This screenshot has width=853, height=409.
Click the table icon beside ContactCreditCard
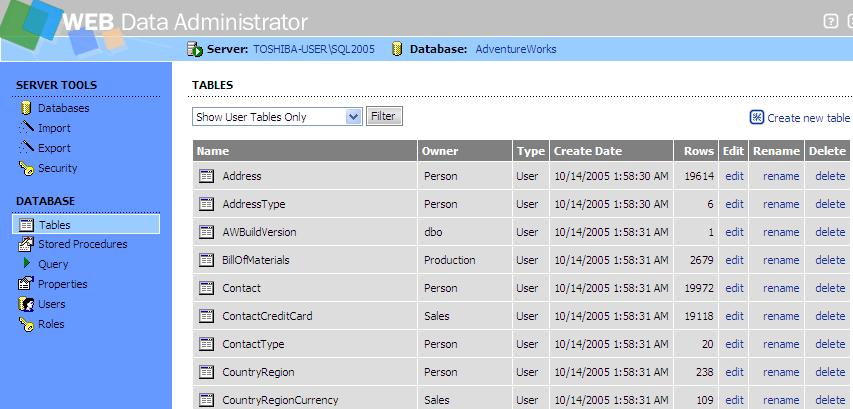pyautogui.click(x=206, y=316)
